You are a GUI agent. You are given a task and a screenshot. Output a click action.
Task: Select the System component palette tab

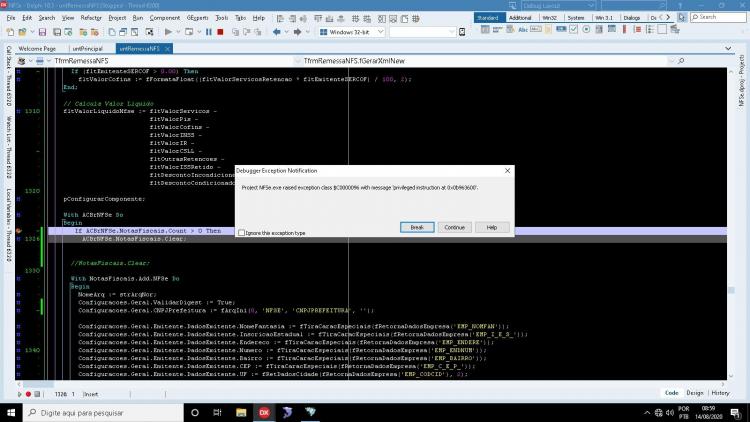pos(576,18)
